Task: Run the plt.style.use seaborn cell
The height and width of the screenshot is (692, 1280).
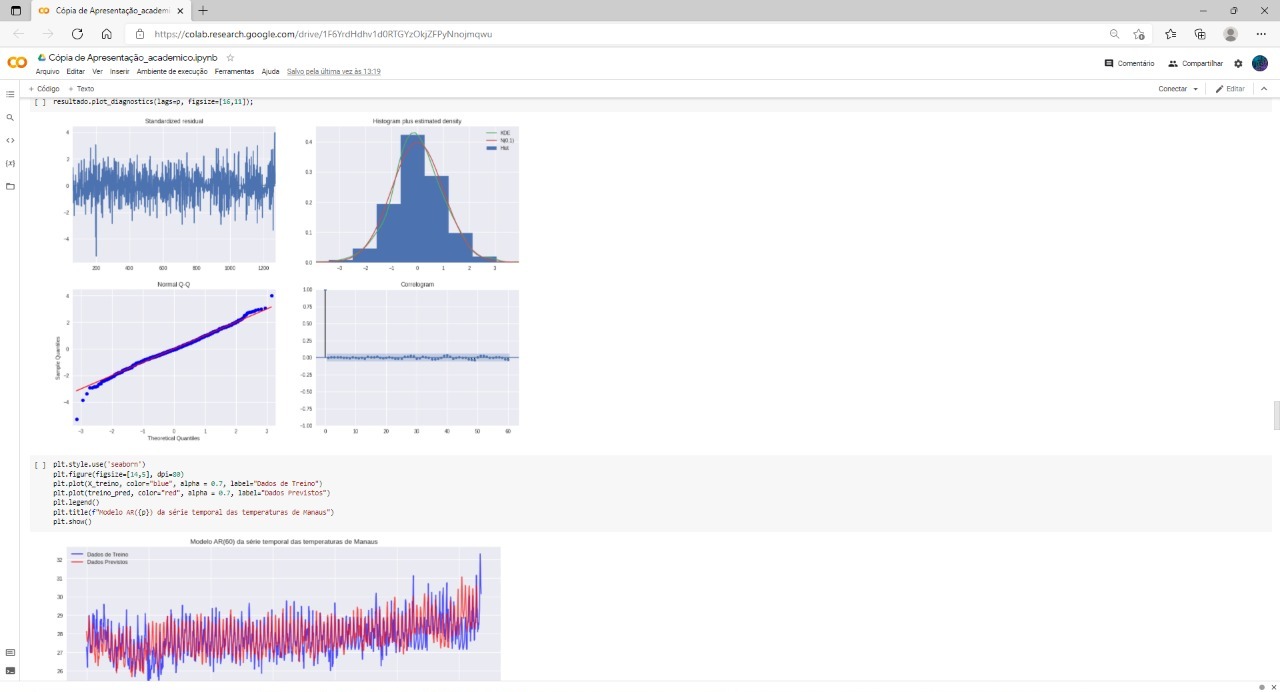Action: coord(40,465)
